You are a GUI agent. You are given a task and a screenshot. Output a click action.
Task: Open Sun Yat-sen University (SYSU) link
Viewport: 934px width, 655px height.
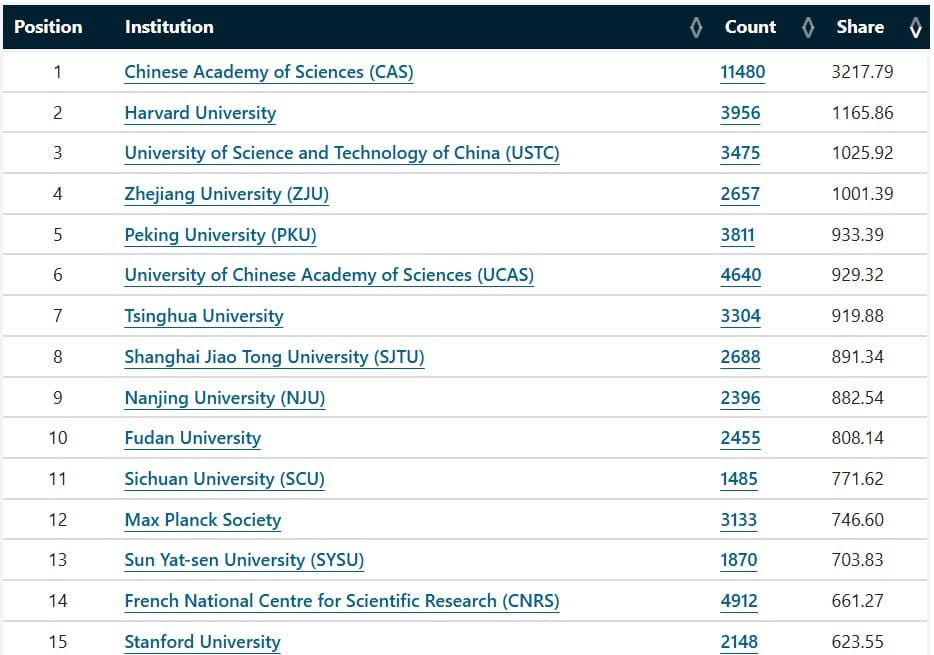244,560
